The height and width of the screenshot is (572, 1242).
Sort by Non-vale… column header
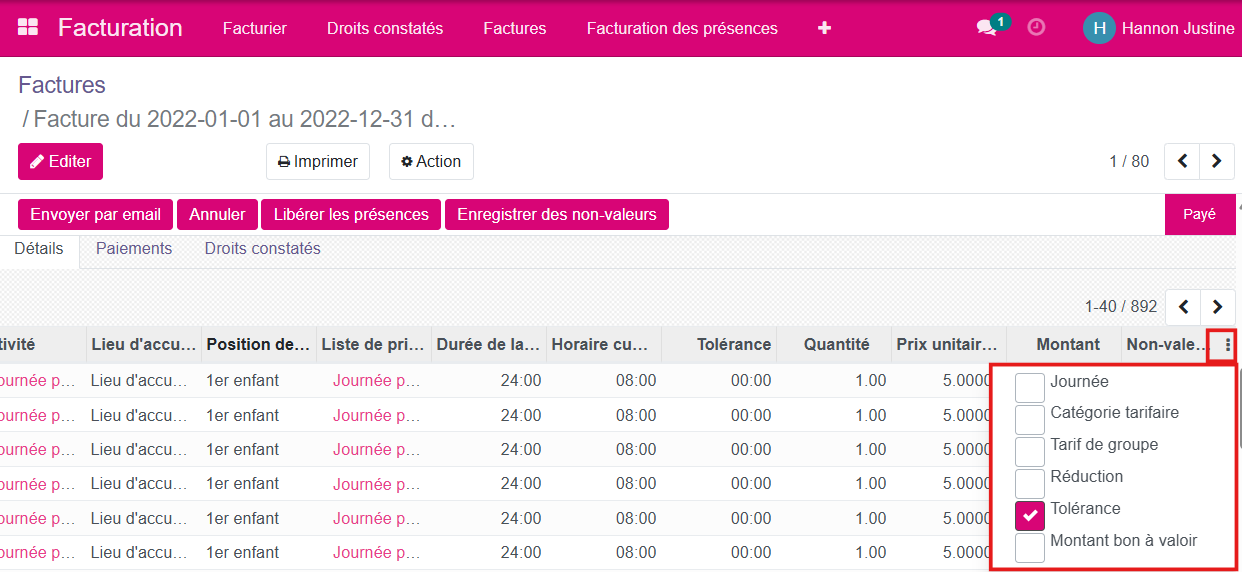point(1167,344)
